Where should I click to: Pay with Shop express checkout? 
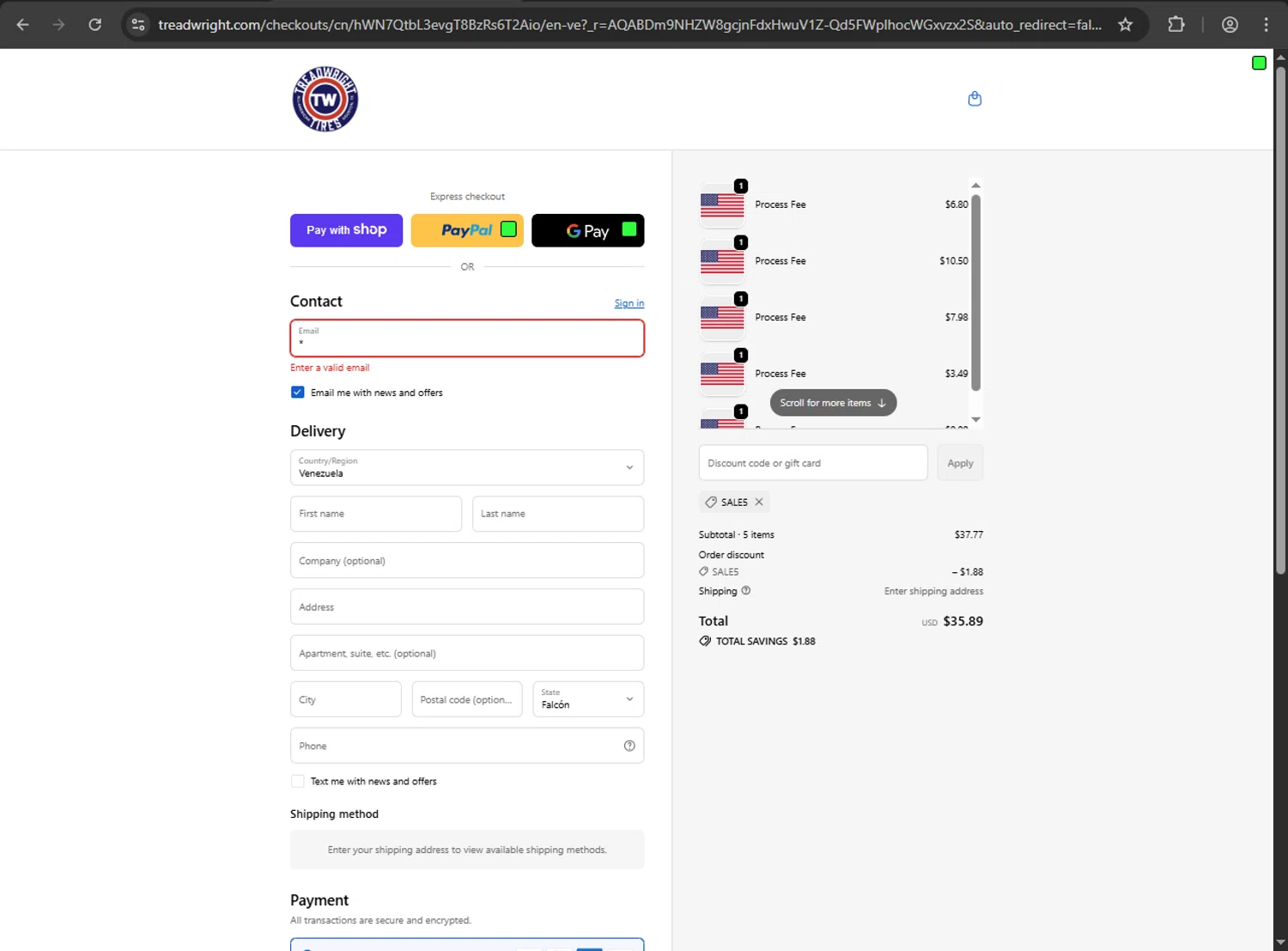click(346, 230)
